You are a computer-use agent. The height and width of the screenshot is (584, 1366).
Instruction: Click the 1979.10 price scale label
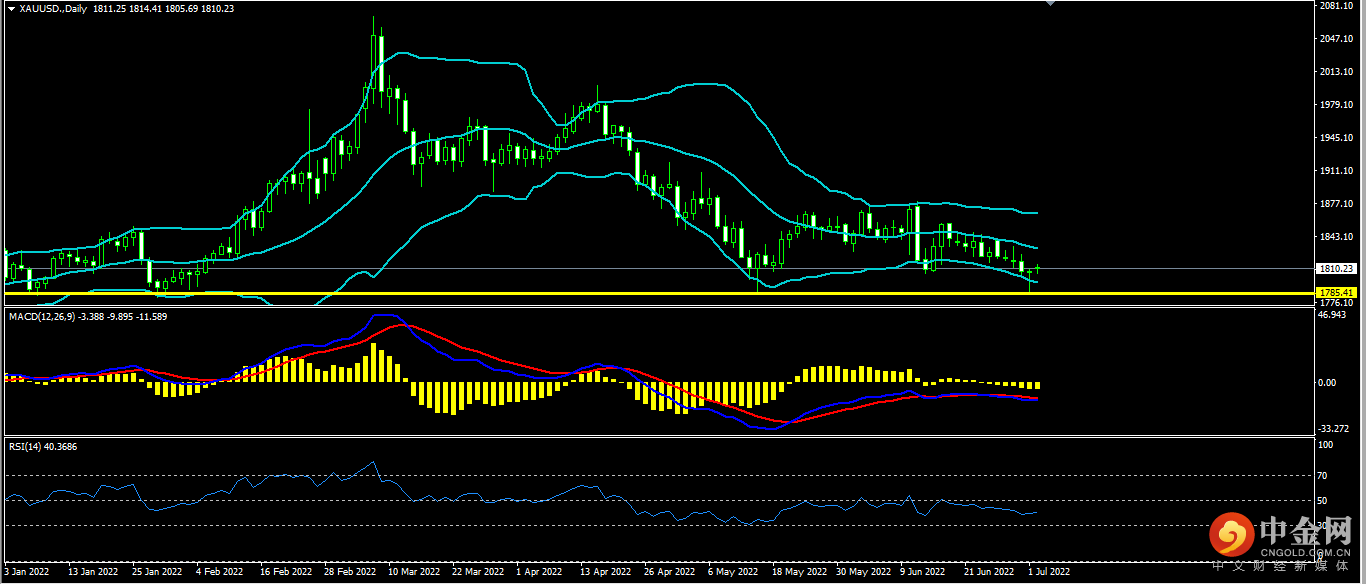click(x=1336, y=105)
